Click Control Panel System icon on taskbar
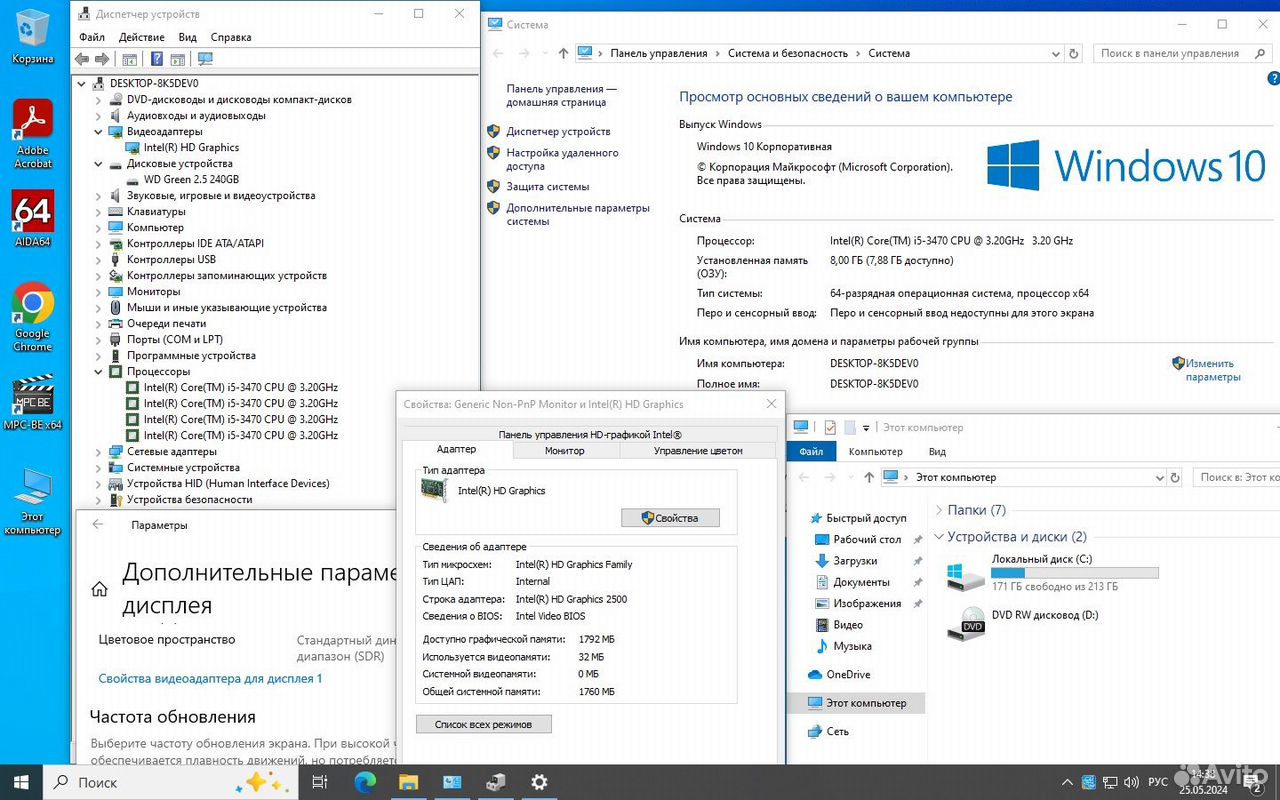This screenshot has width=1280, height=800. (451, 782)
